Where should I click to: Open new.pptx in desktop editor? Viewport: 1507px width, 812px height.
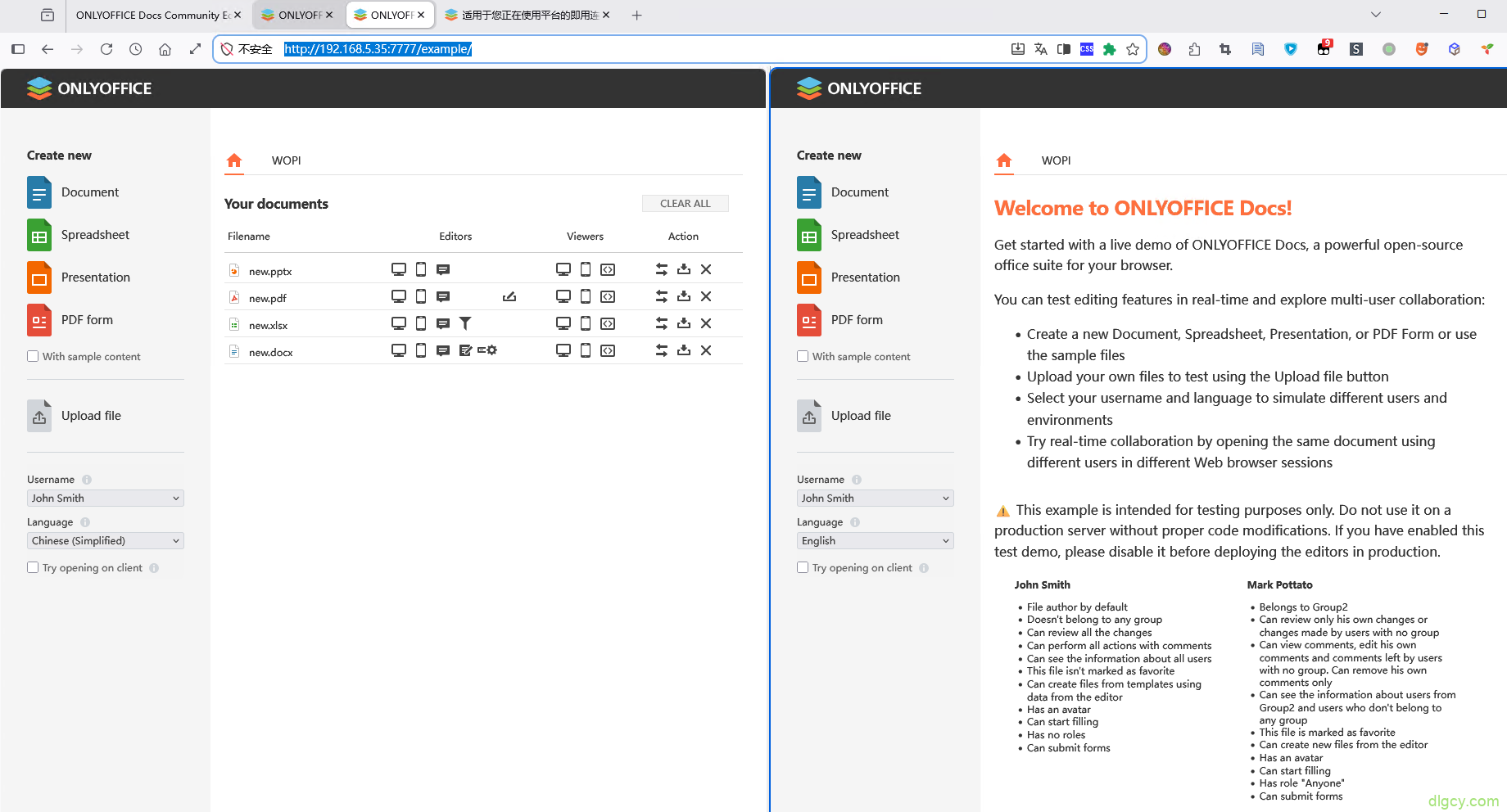399,269
